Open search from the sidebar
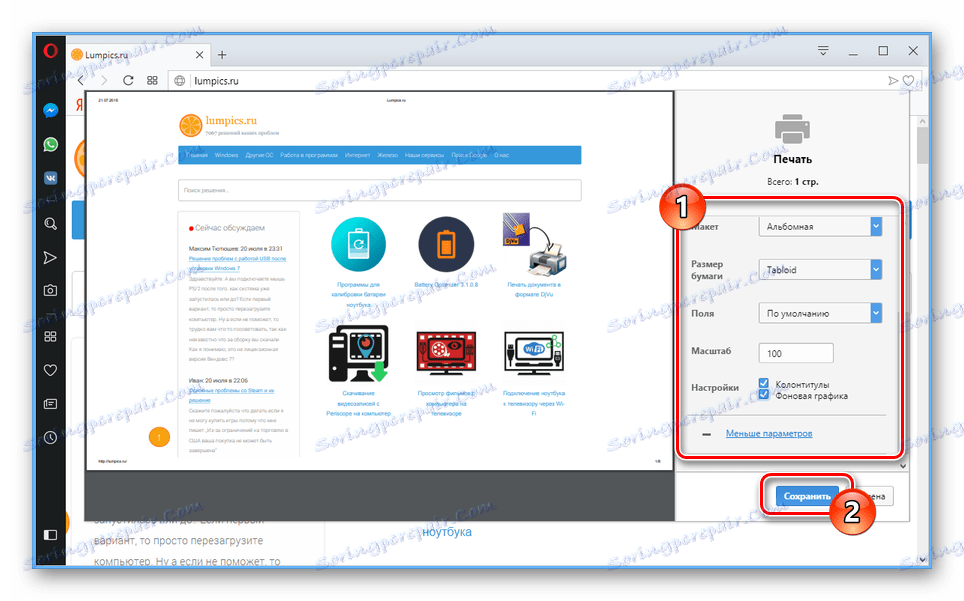The height and width of the screenshot is (601, 964). [x=50, y=224]
